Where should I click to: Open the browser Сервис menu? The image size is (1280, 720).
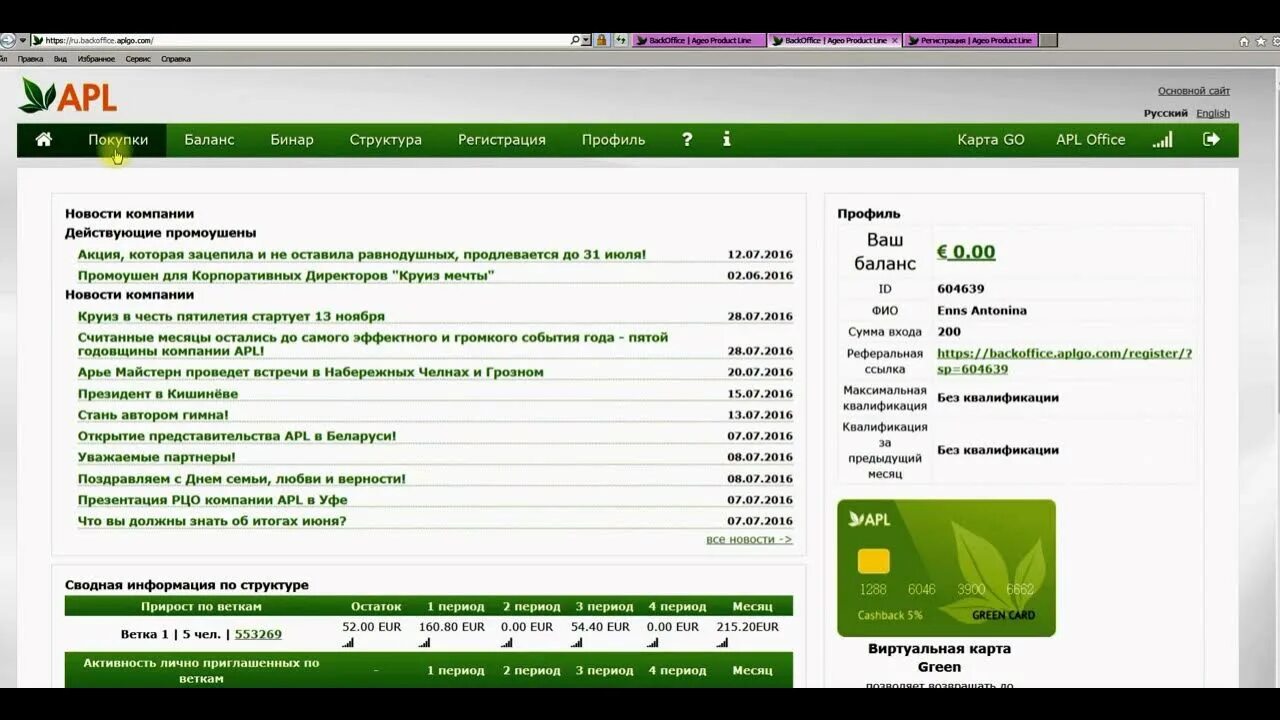[x=138, y=59]
